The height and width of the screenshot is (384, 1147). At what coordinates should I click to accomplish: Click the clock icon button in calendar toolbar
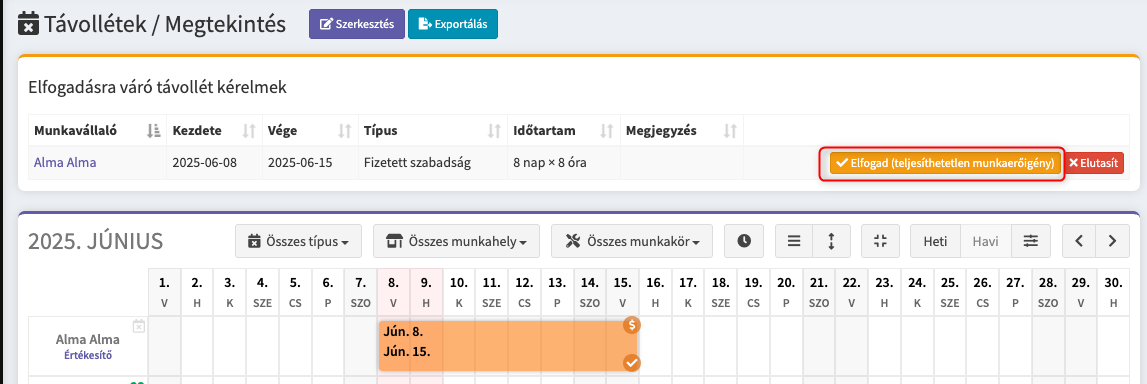point(744,241)
